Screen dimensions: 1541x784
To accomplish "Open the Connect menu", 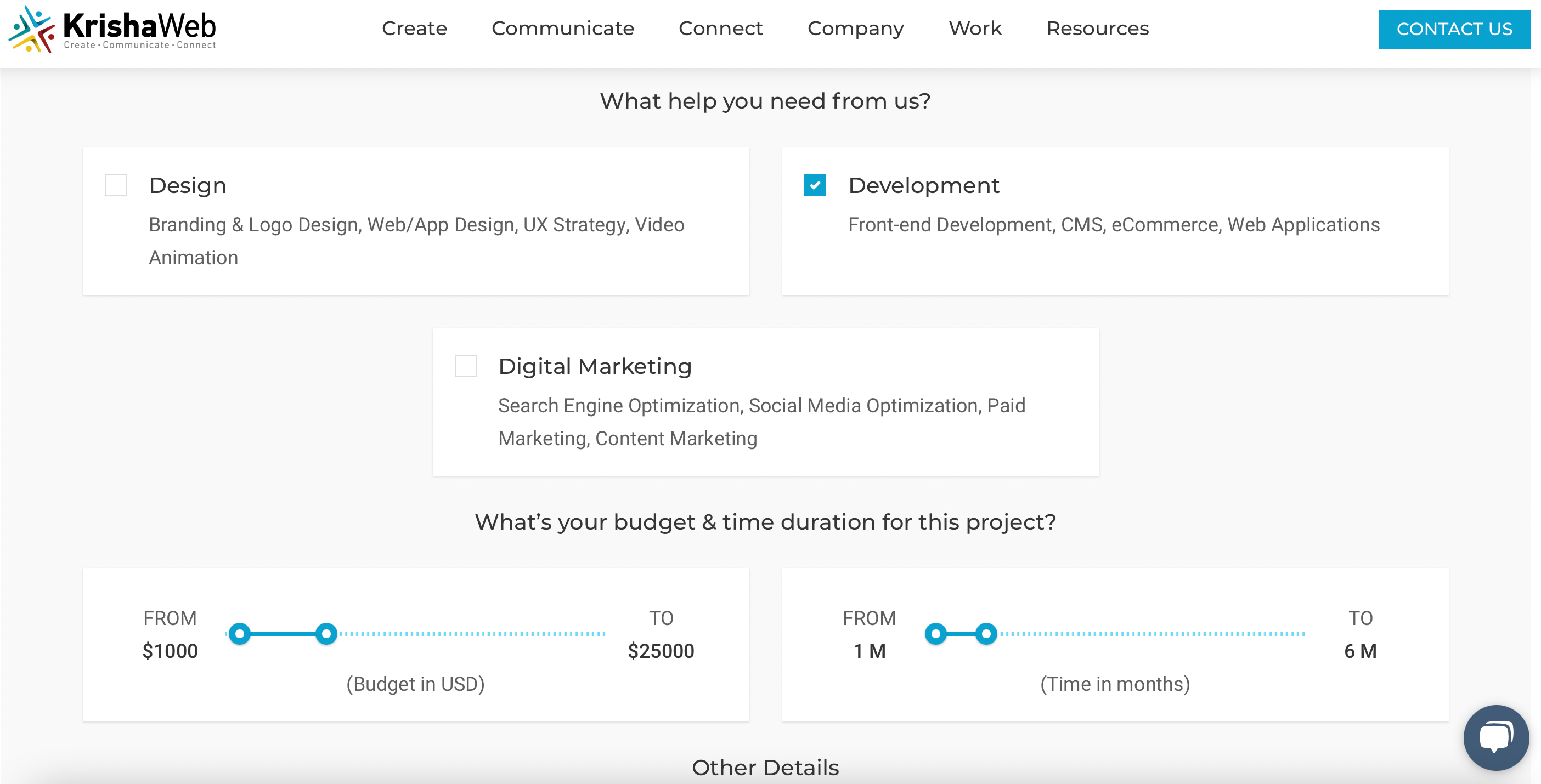I will point(721,28).
